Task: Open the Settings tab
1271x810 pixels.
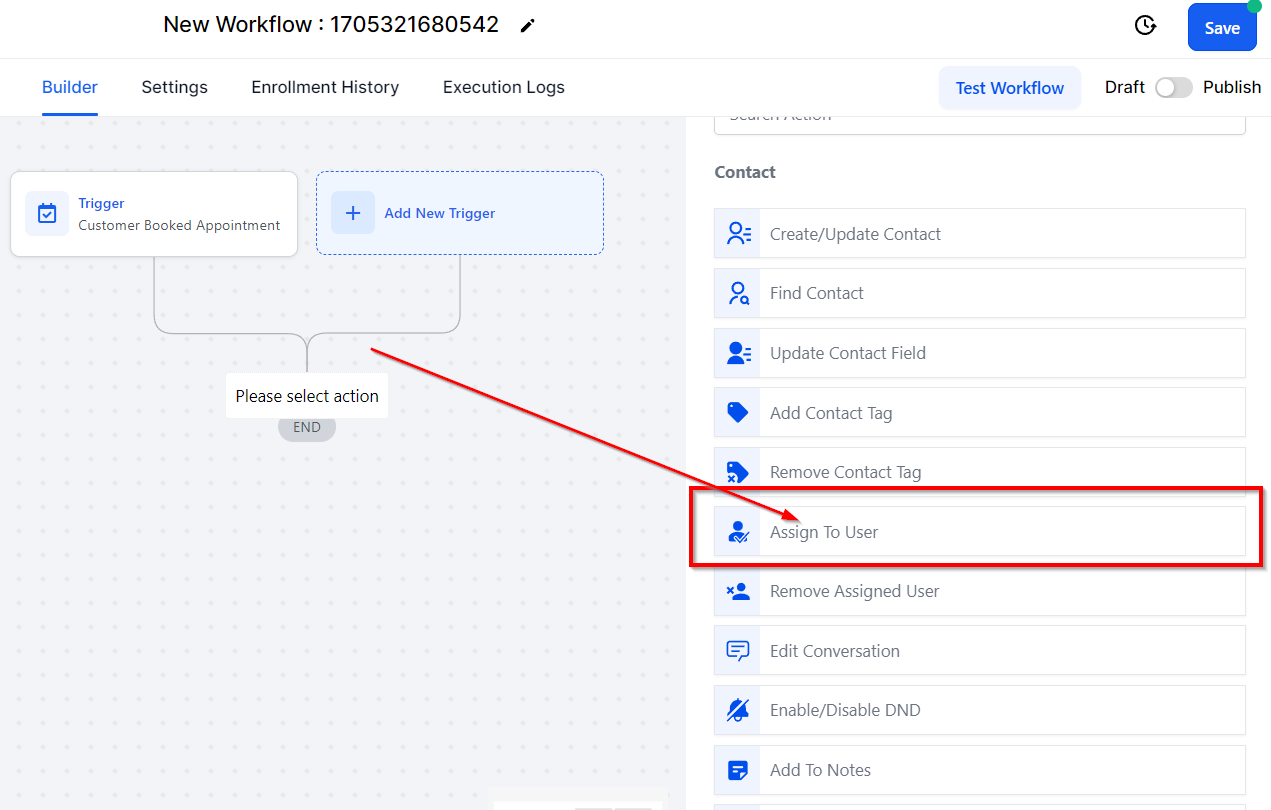Action: click(175, 87)
